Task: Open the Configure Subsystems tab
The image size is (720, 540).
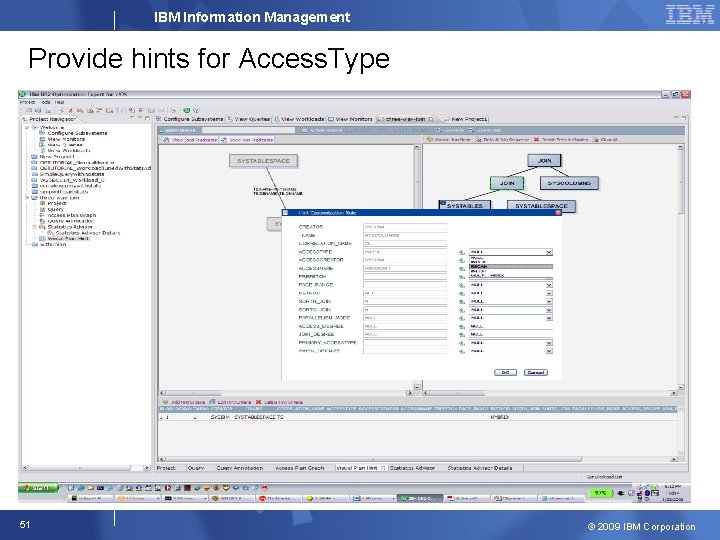Action: (190, 119)
